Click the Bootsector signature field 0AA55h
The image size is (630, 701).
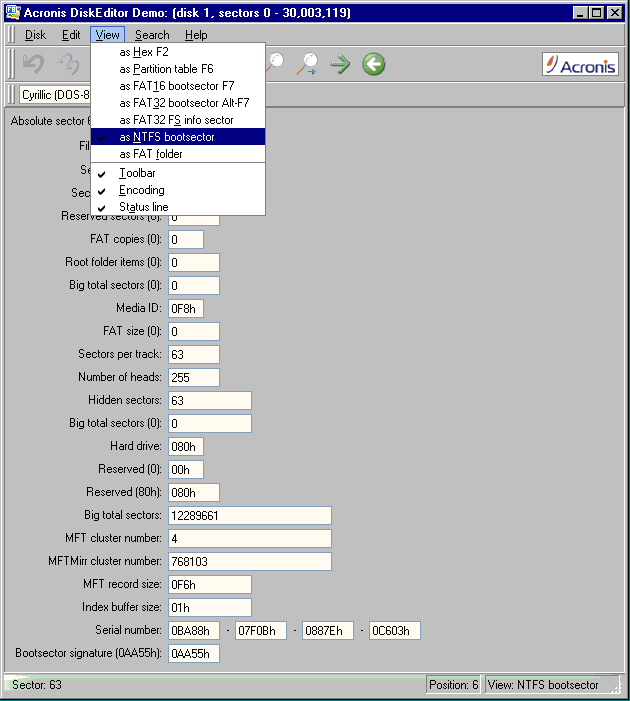point(194,654)
